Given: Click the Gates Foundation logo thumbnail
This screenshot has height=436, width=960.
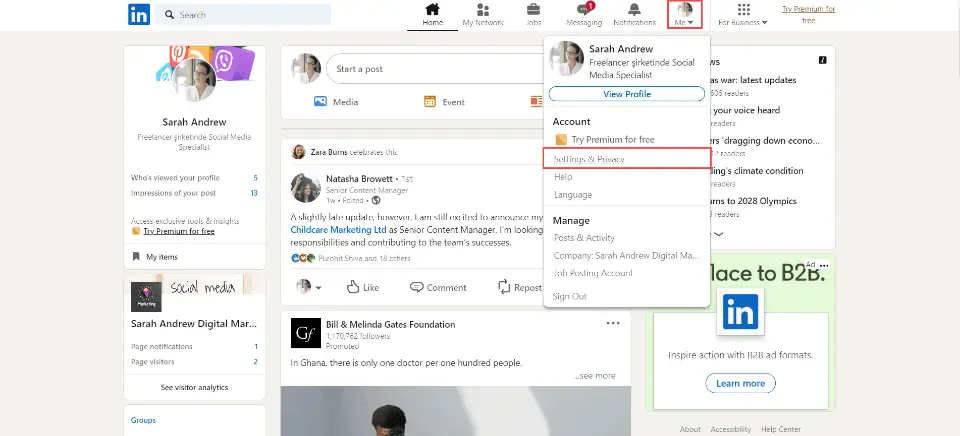Looking at the screenshot, I should pos(306,333).
